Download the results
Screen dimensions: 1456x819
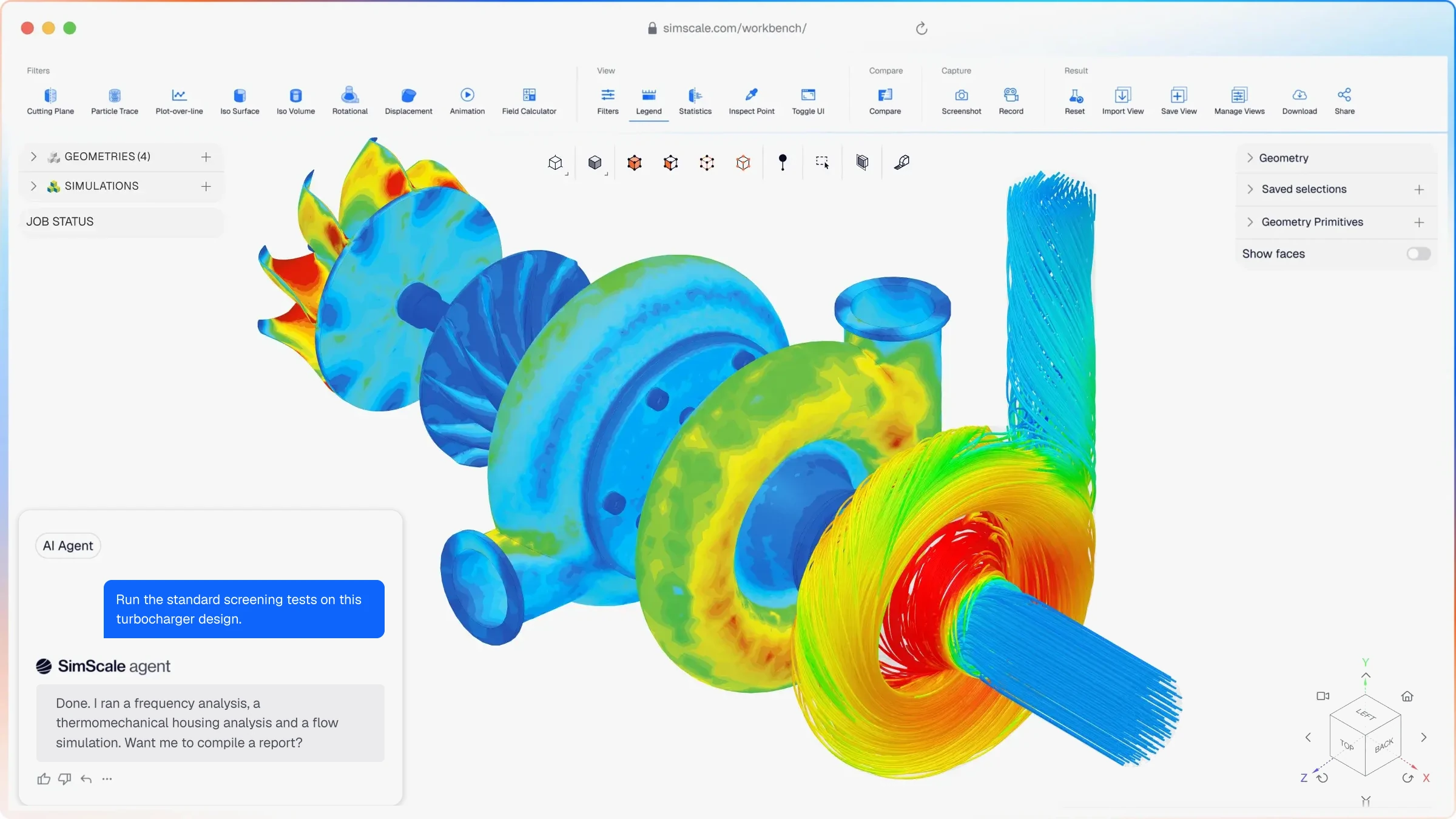(1299, 101)
